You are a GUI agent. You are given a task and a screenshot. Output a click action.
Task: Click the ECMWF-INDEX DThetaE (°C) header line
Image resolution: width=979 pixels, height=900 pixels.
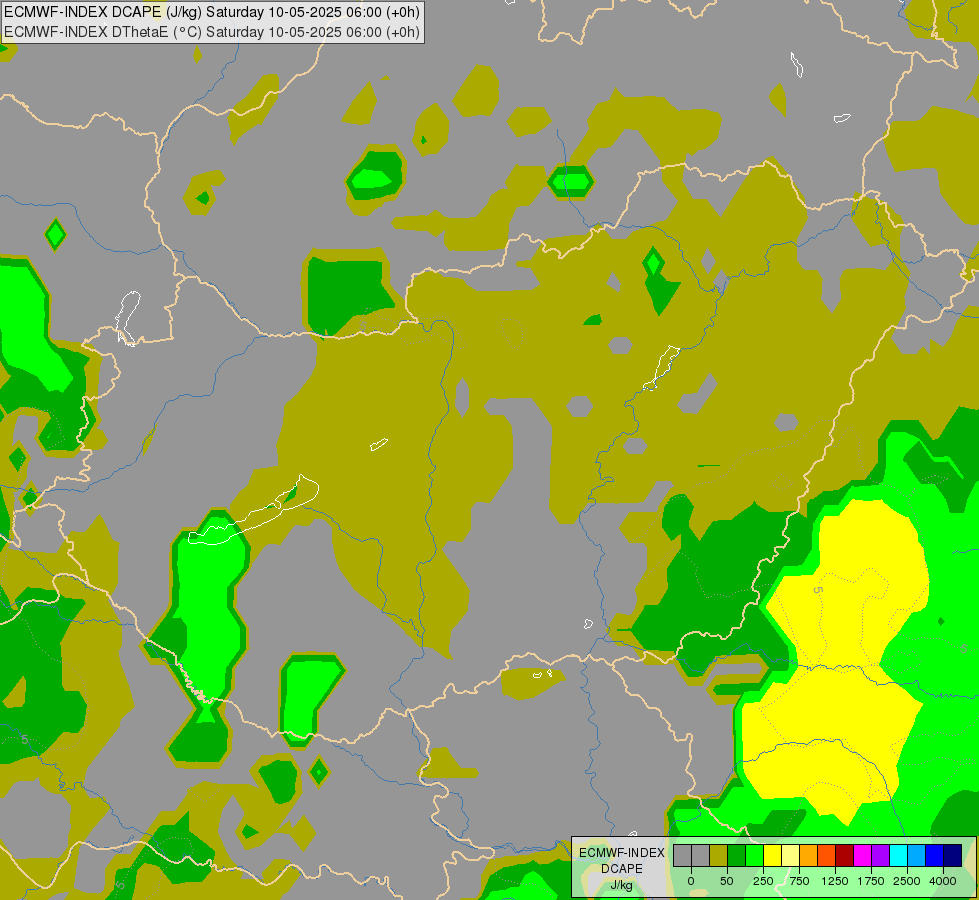click(x=212, y=32)
